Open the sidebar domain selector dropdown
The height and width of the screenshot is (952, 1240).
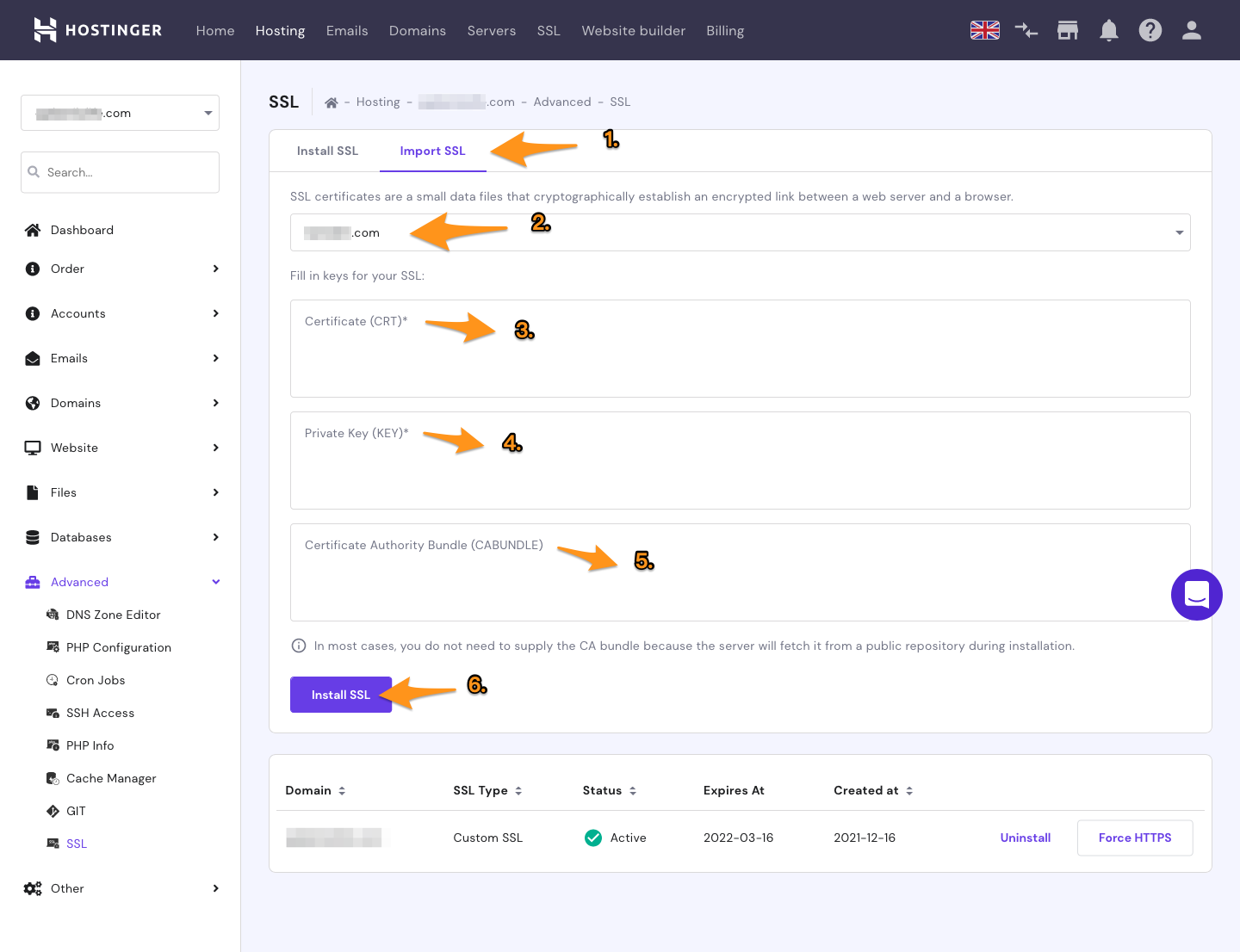coord(120,113)
